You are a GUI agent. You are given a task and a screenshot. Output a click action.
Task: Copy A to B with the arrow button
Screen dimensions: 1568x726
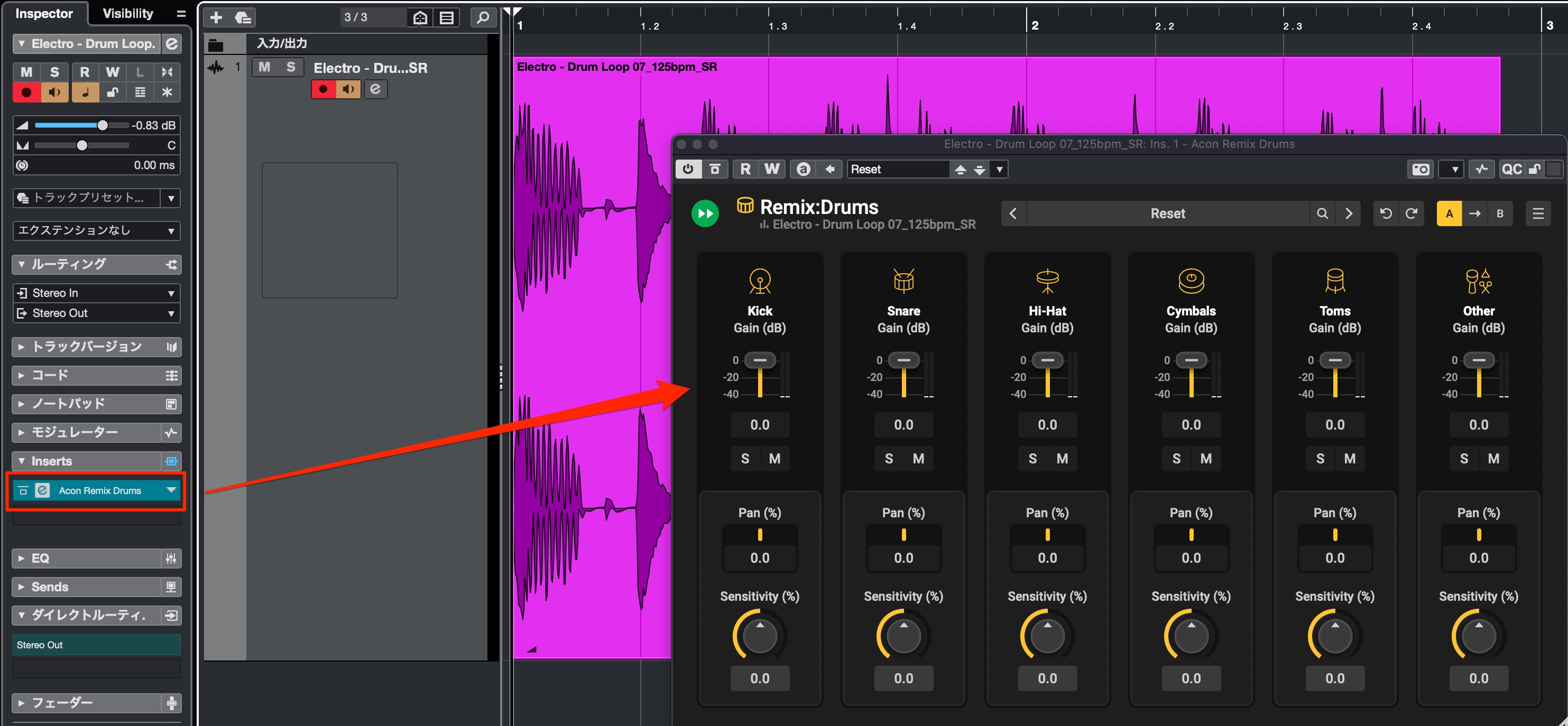1475,213
